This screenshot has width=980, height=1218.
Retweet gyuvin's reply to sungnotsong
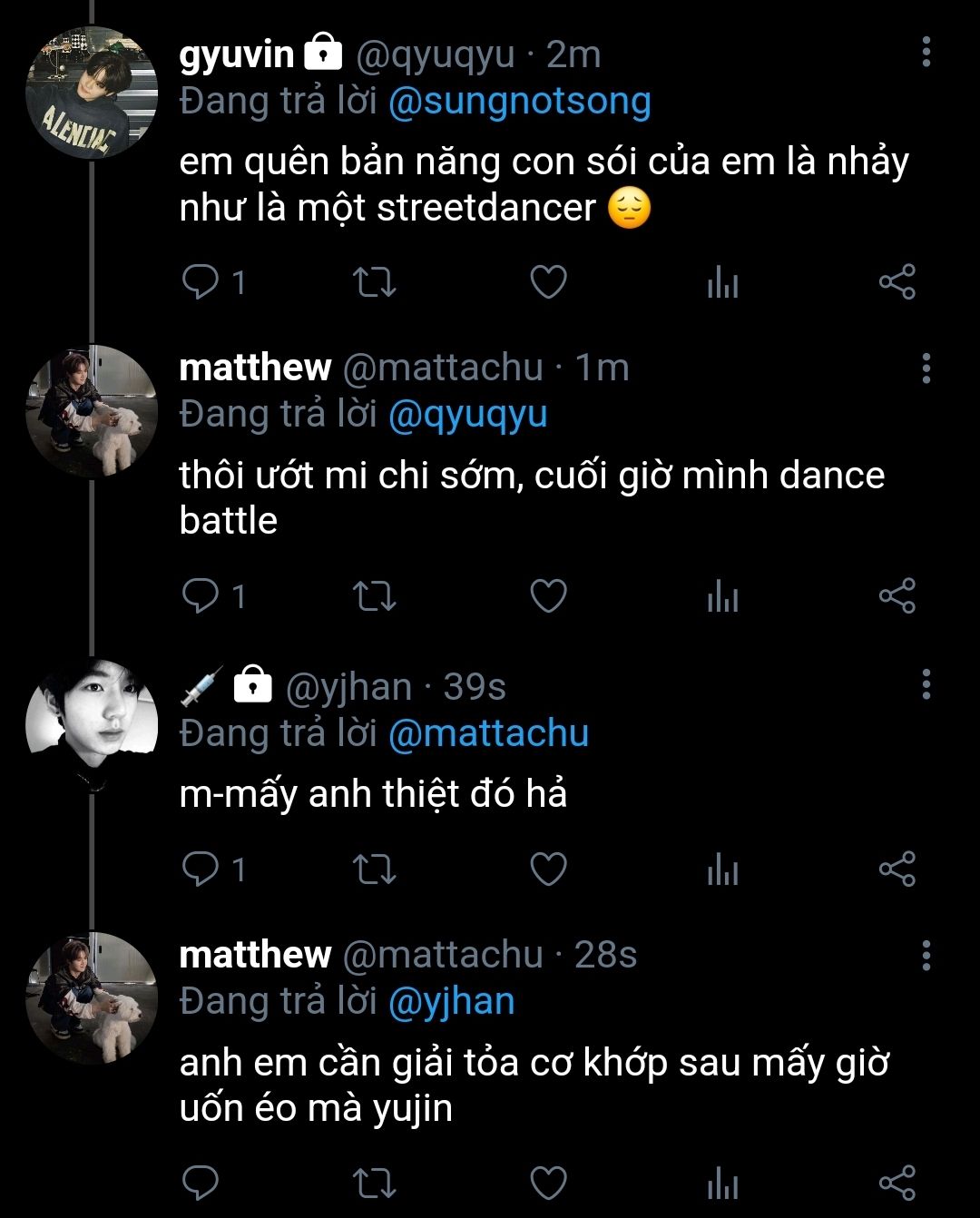pos(374,283)
